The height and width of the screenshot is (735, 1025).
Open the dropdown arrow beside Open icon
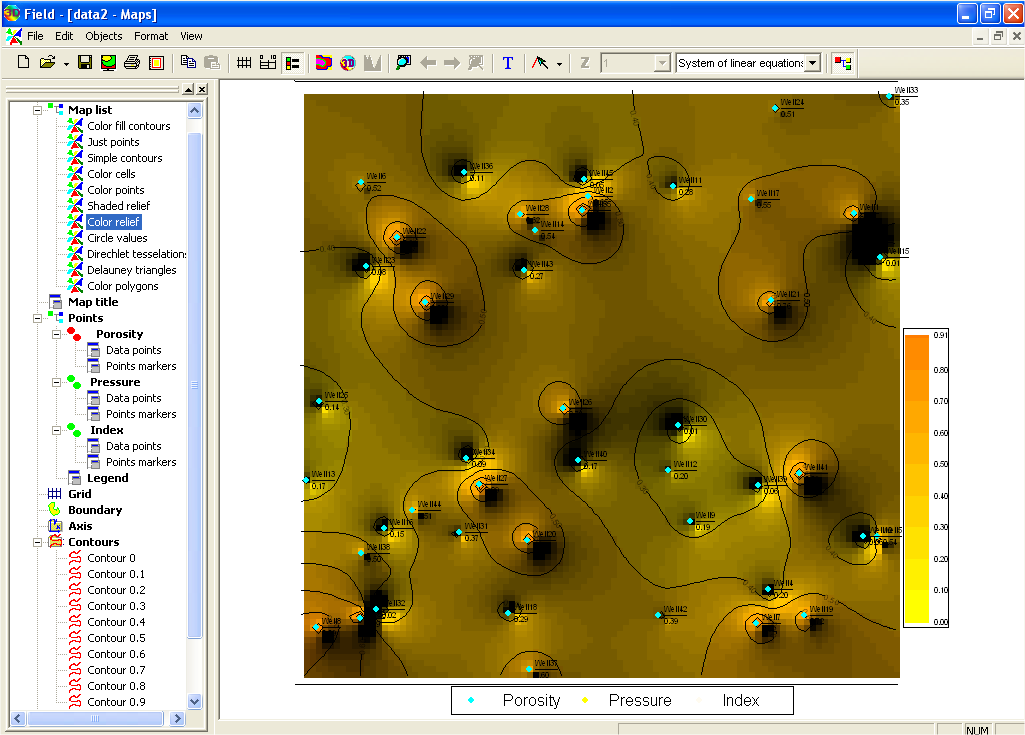pos(66,64)
